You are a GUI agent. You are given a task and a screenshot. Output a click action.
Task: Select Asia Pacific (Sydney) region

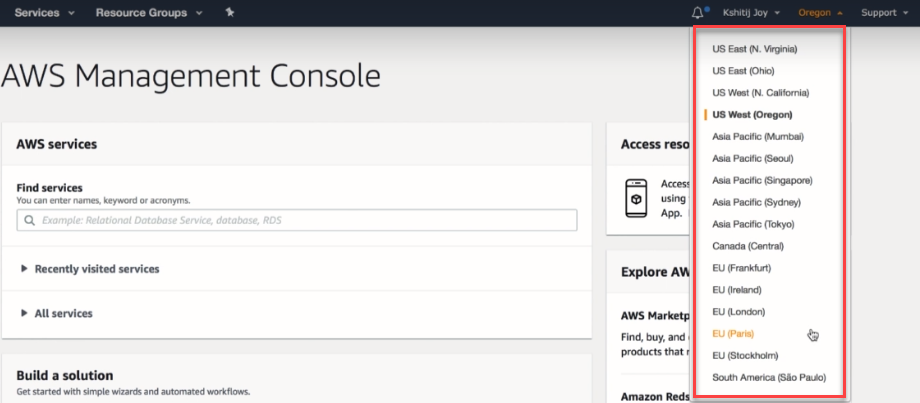tap(756, 202)
